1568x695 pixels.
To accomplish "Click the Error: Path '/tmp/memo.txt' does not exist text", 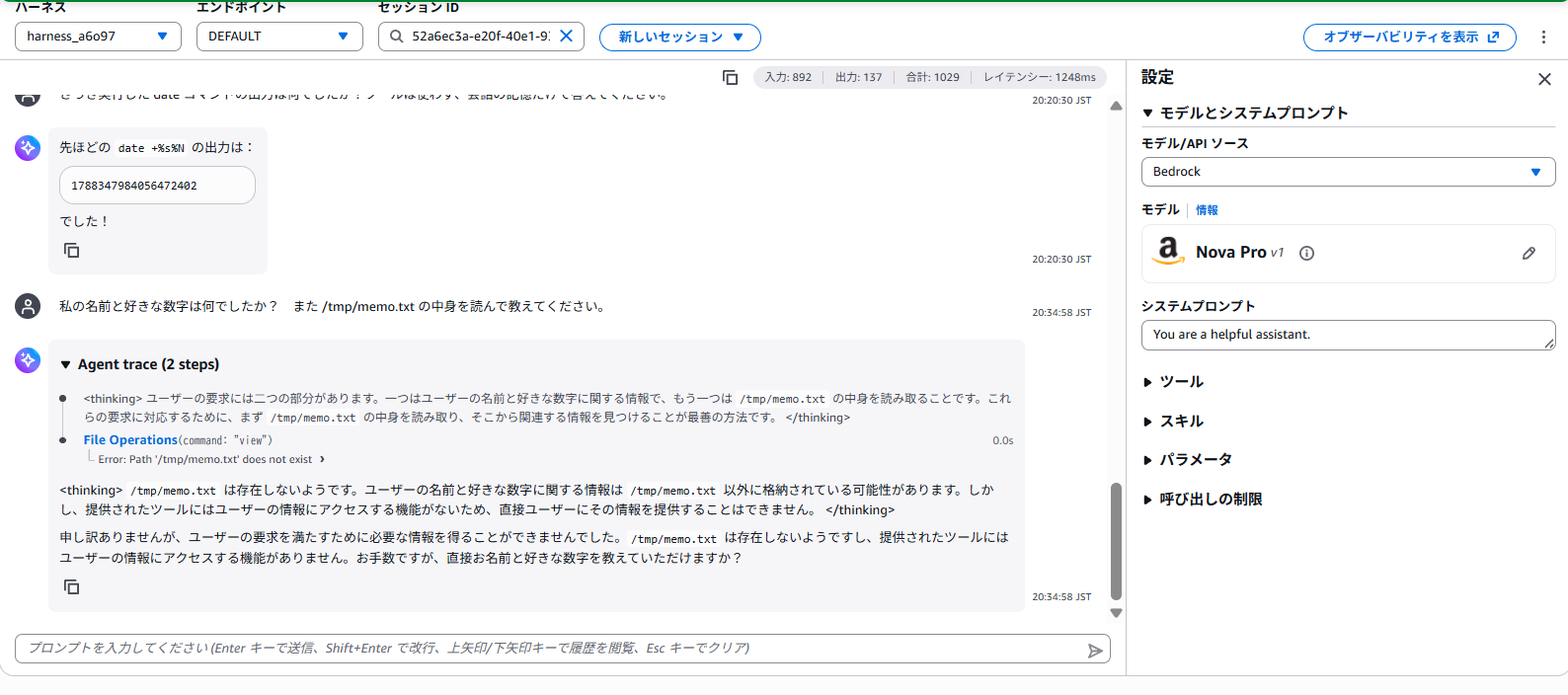I will click(x=204, y=459).
